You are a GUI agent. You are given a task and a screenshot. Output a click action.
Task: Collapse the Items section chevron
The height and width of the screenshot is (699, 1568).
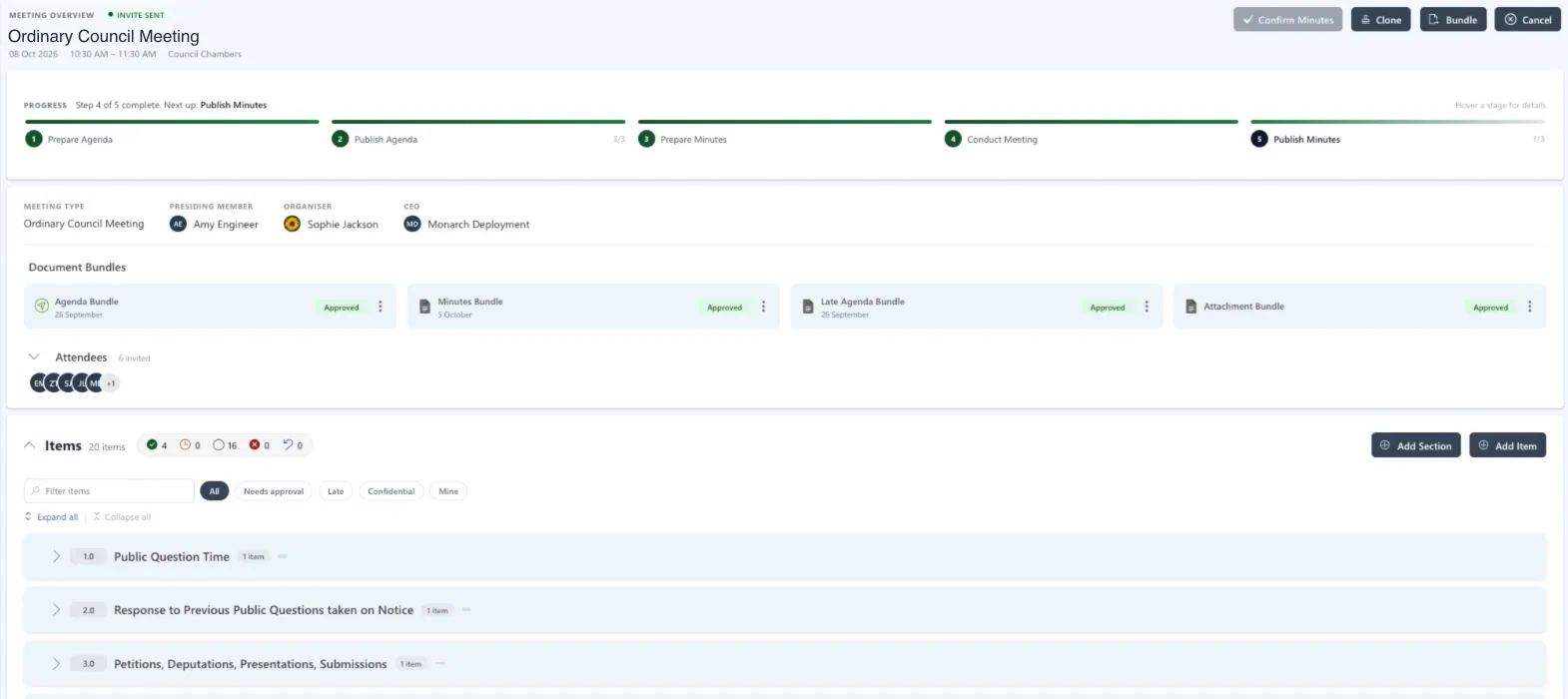(x=29, y=445)
